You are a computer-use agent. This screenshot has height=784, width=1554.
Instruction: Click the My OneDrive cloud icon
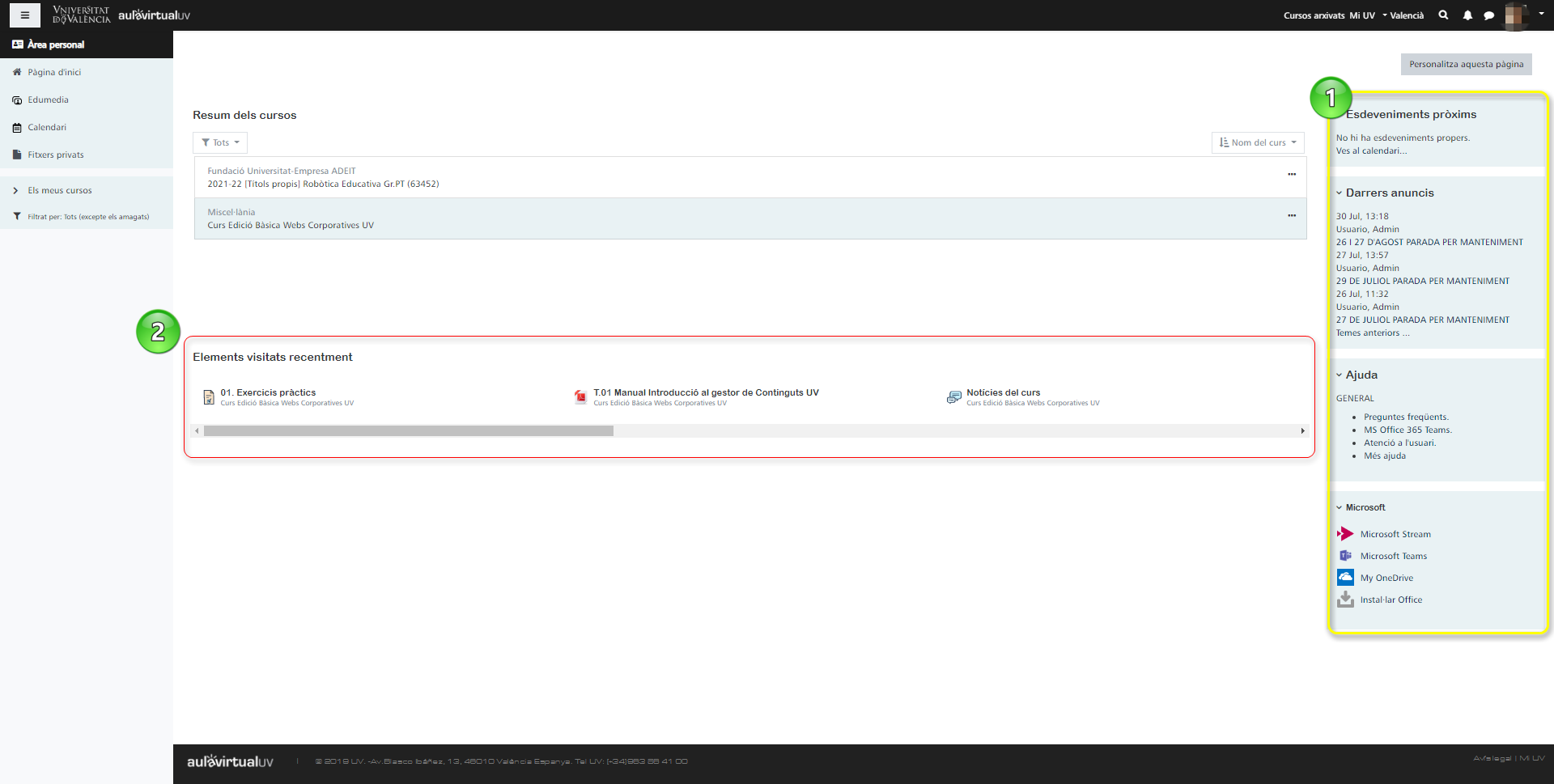pyautogui.click(x=1345, y=577)
